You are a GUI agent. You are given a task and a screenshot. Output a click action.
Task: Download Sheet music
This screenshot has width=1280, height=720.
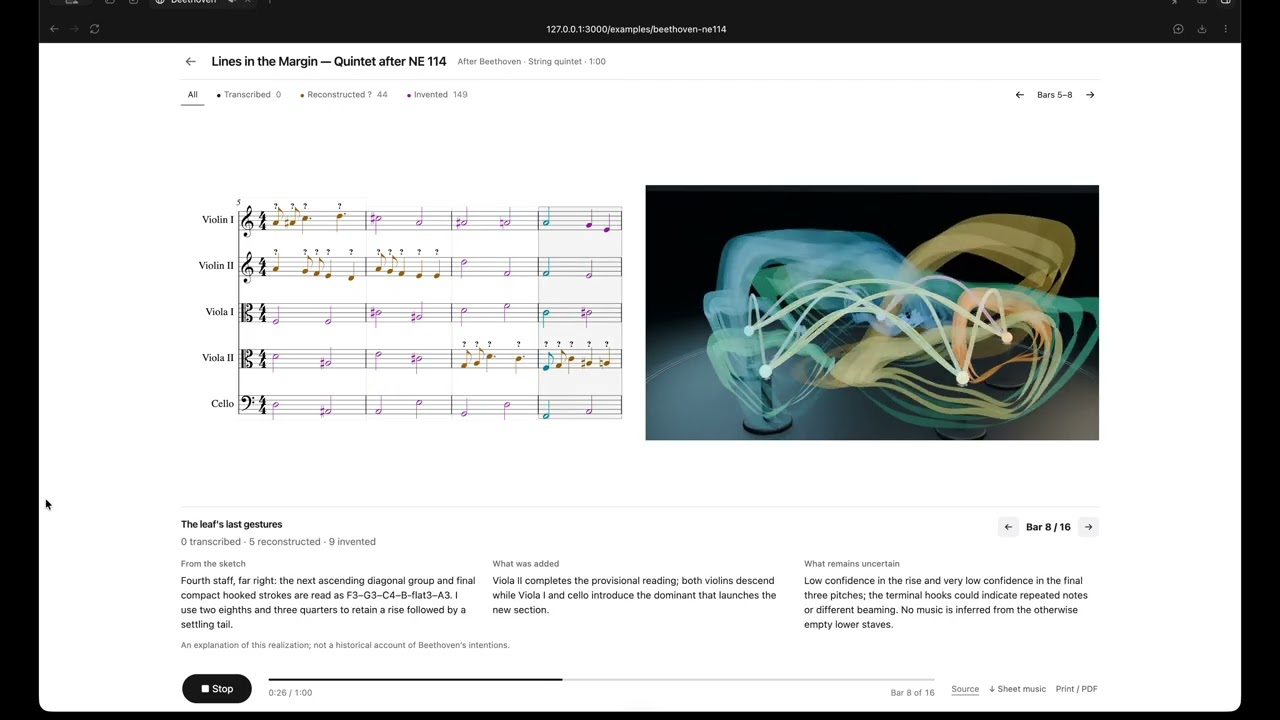click(1017, 689)
